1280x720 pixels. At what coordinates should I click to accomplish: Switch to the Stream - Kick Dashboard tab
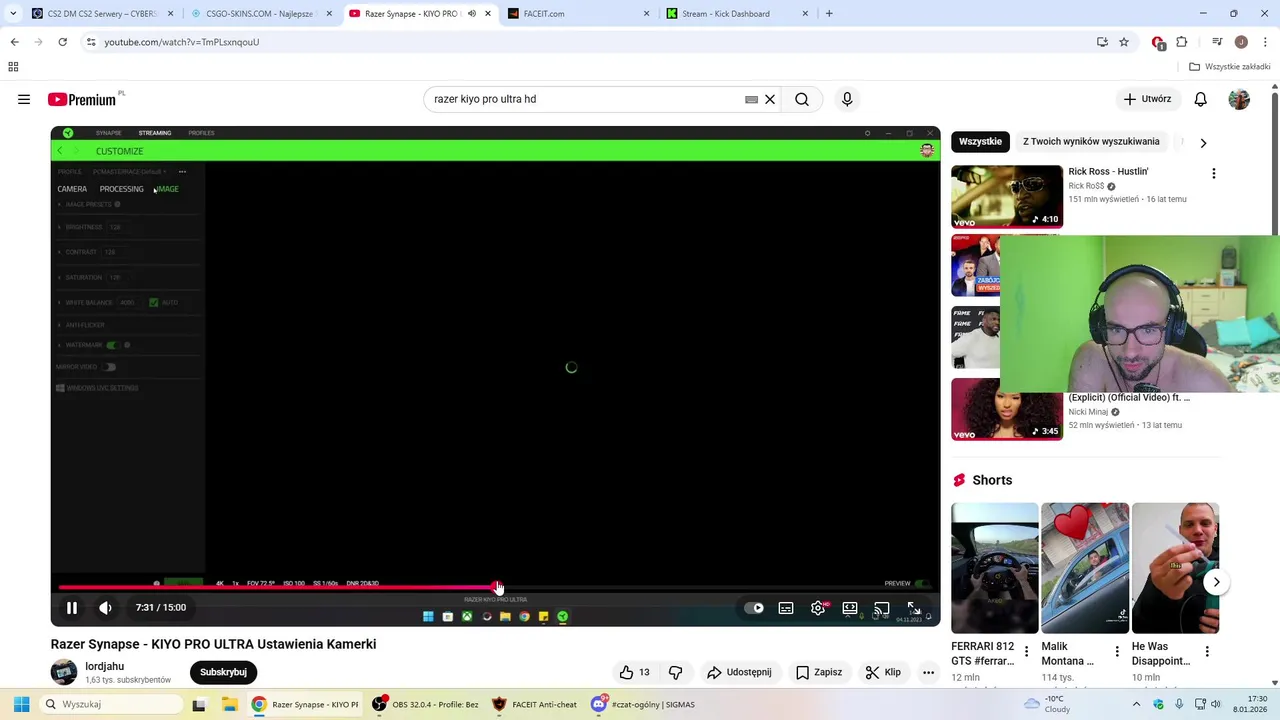point(738,14)
